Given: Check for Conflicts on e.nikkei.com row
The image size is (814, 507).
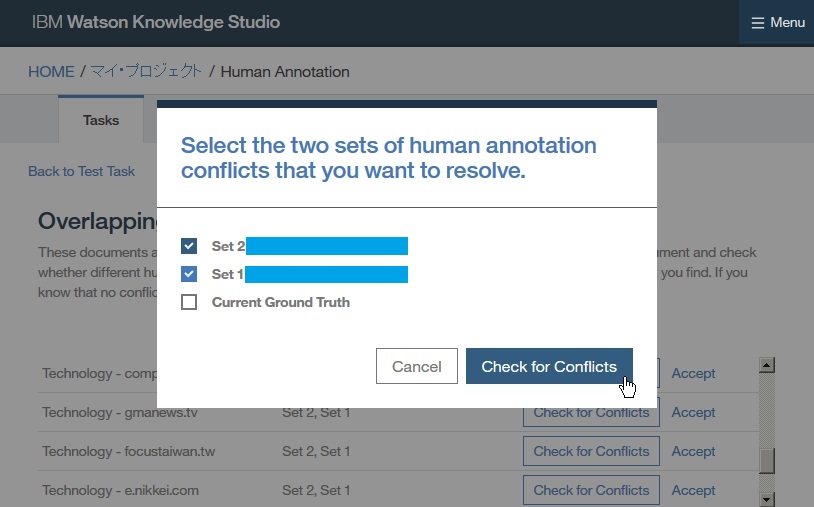Looking at the screenshot, I should tap(591, 490).
